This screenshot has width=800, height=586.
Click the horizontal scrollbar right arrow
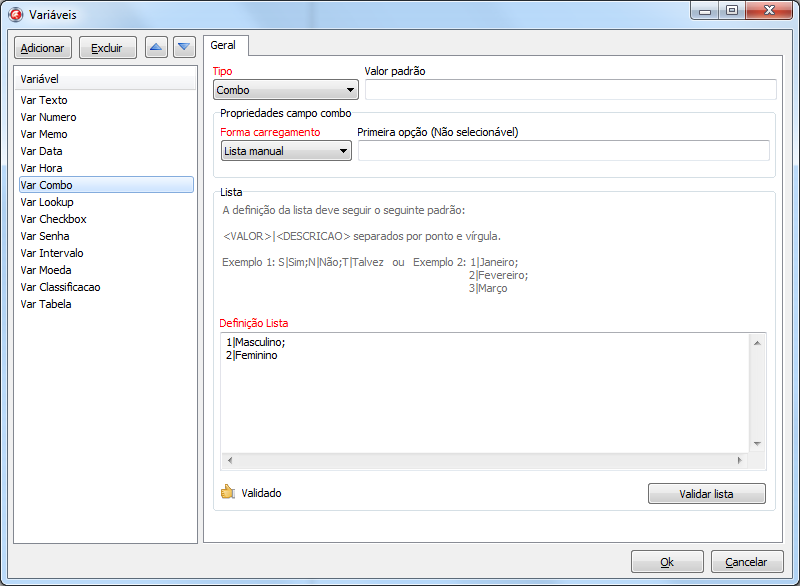(x=740, y=461)
